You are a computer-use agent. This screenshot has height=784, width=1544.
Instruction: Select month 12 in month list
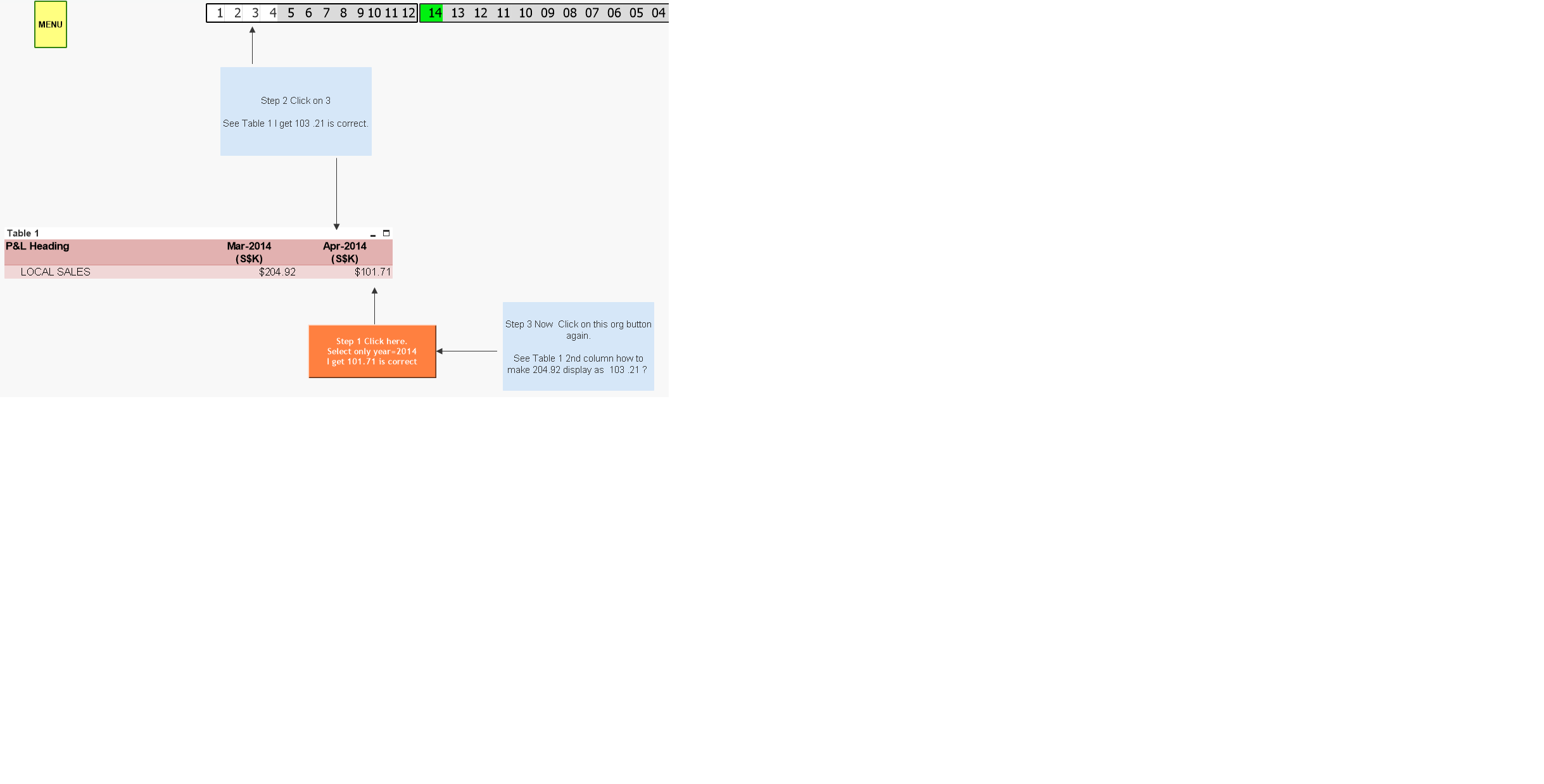[408, 13]
